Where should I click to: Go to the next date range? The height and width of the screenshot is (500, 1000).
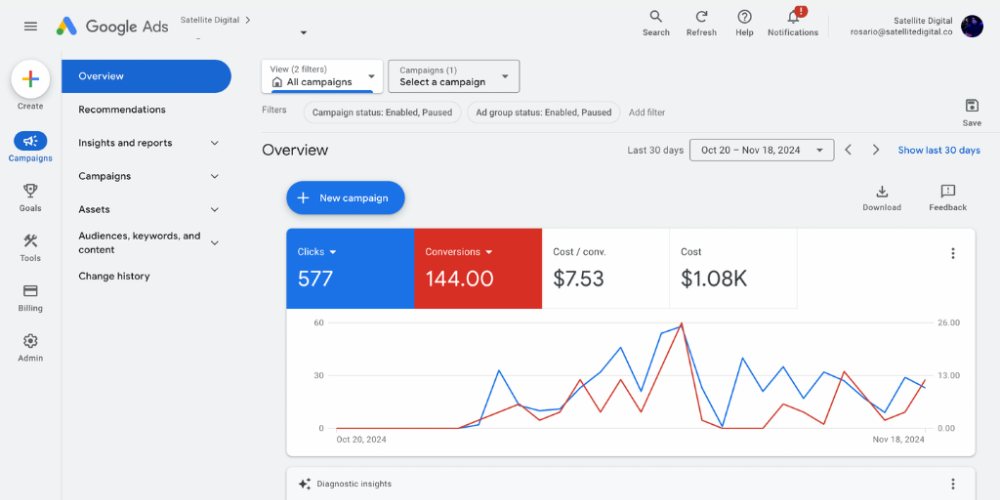pos(876,150)
